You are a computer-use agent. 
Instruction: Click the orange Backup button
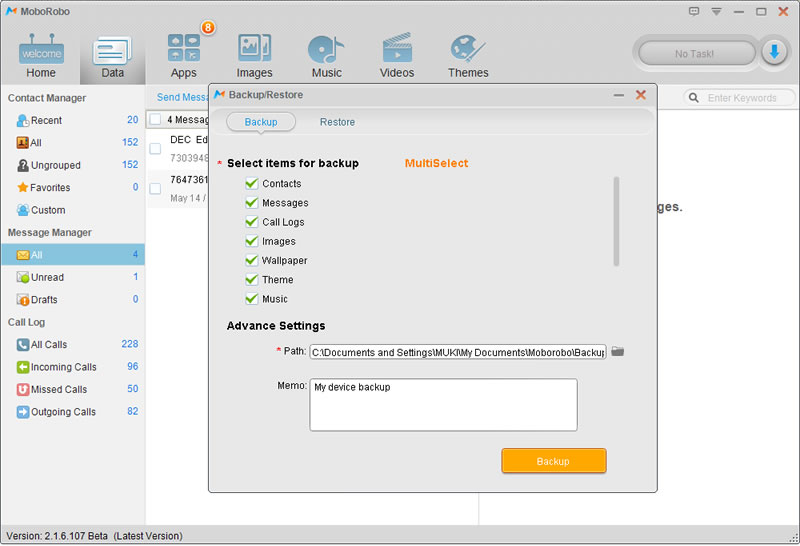[554, 461]
